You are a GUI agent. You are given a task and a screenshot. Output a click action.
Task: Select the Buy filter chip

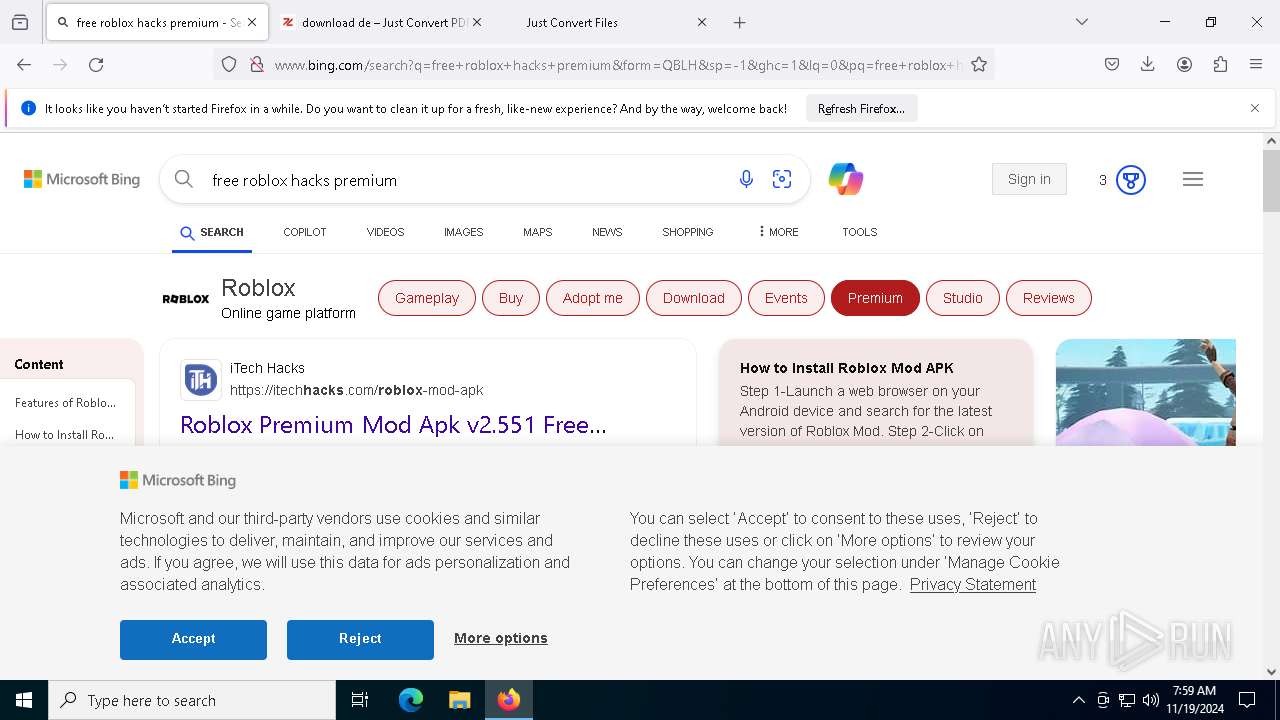pyautogui.click(x=511, y=298)
